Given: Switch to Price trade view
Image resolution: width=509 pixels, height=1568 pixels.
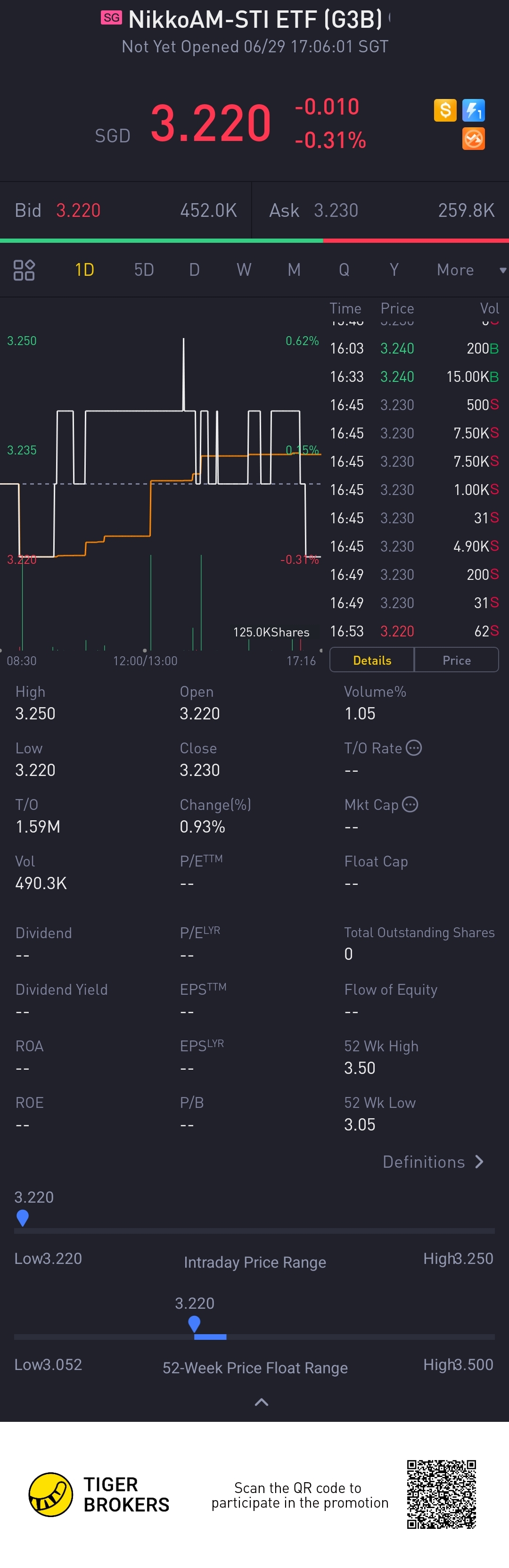Looking at the screenshot, I should [457, 660].
